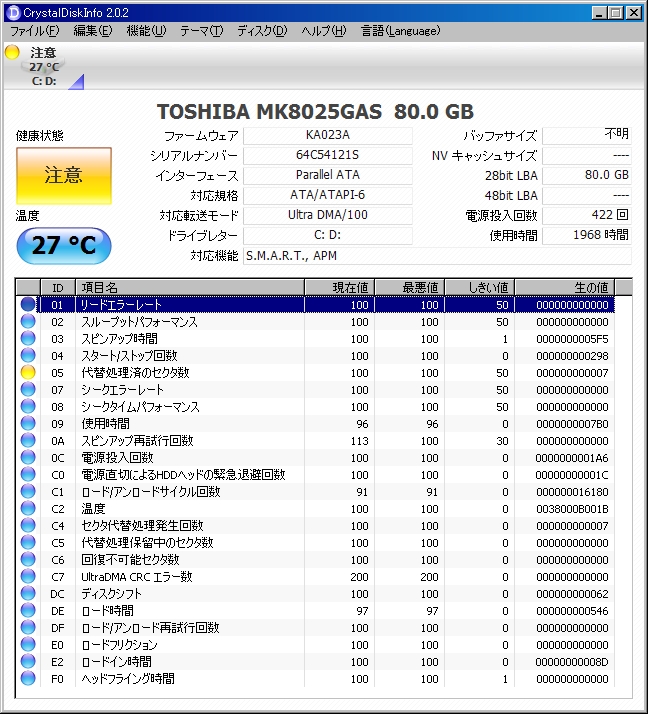This screenshot has height=714, width=648.
Task: Click the status circle for スループットパフォーマンス
Action: pos(28,321)
